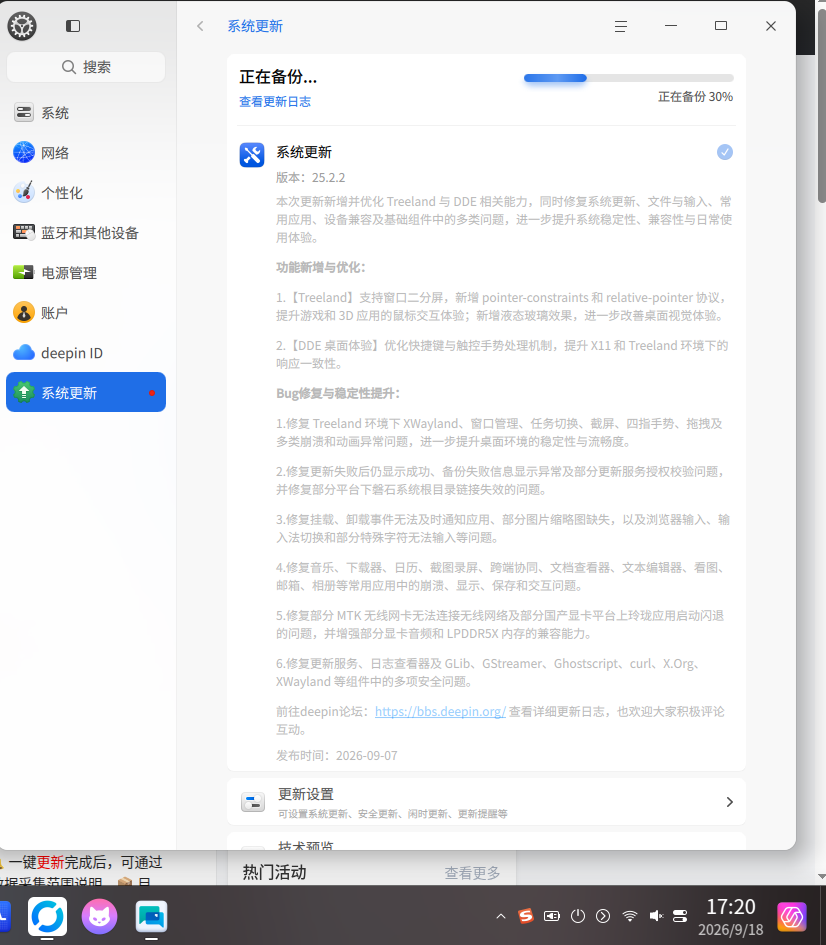This screenshot has width=826, height=945.
Task: Click the 更新设置 toggle icon
Action: (253, 802)
